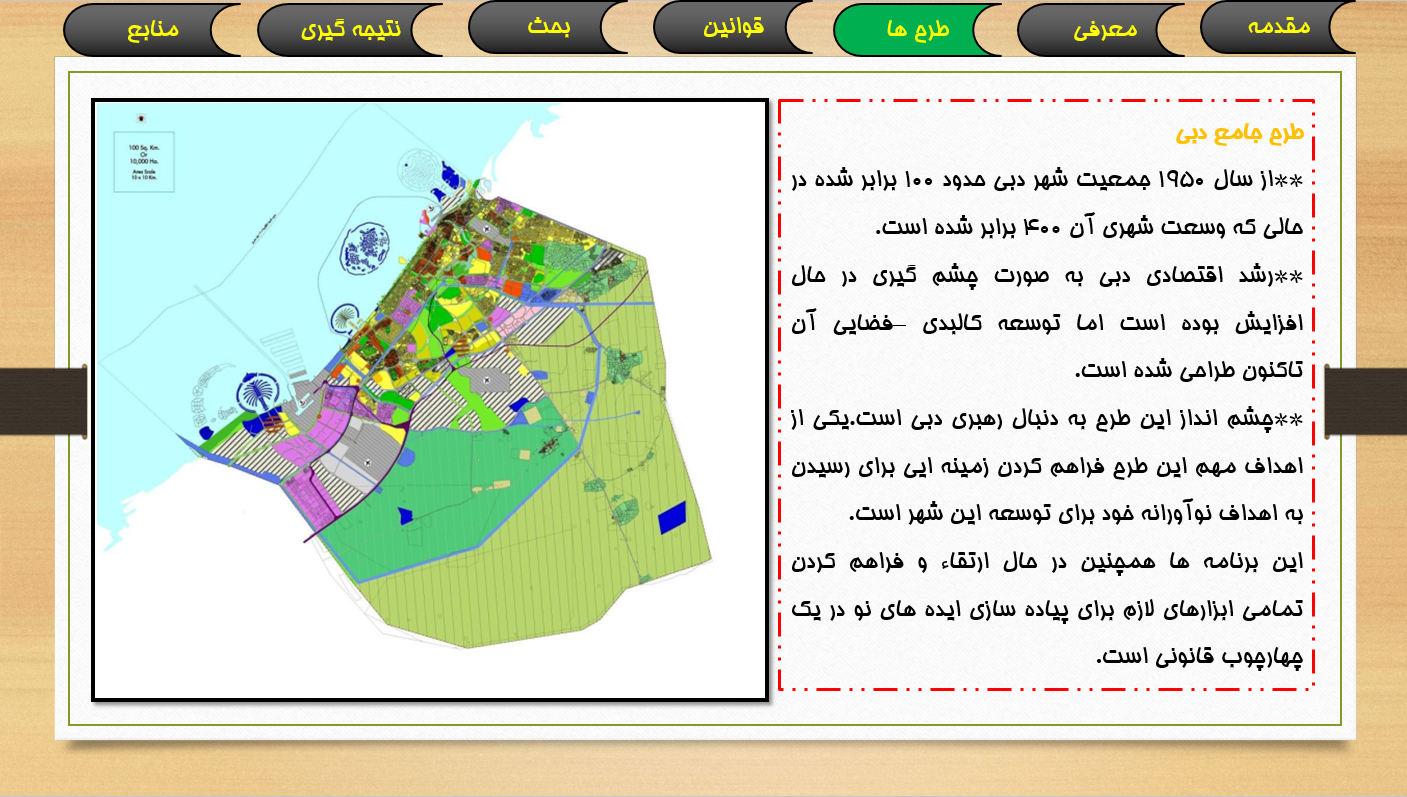Select the Dubai master plan map image
The height and width of the screenshot is (797, 1407).
click(x=430, y=400)
